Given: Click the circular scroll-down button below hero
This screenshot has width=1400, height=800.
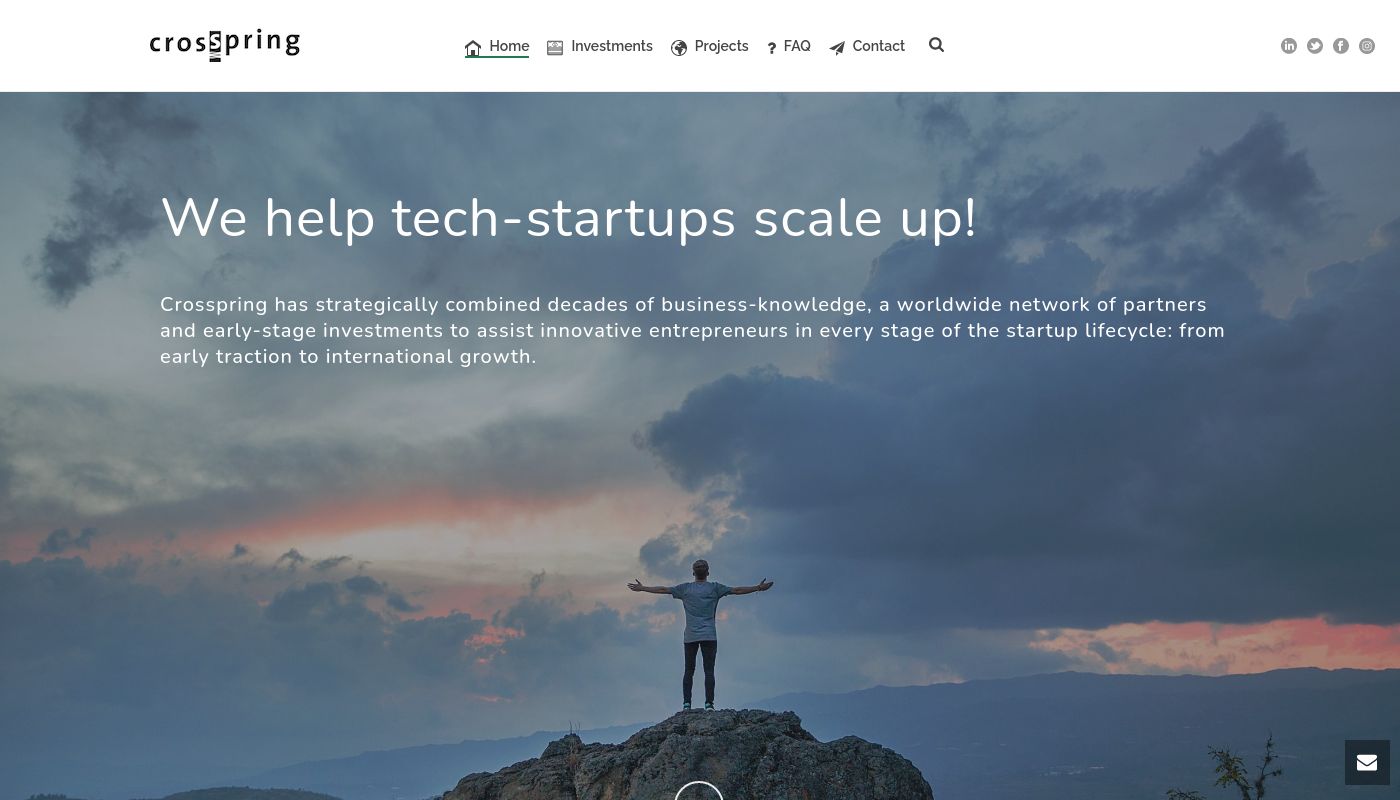Looking at the screenshot, I should 699,791.
